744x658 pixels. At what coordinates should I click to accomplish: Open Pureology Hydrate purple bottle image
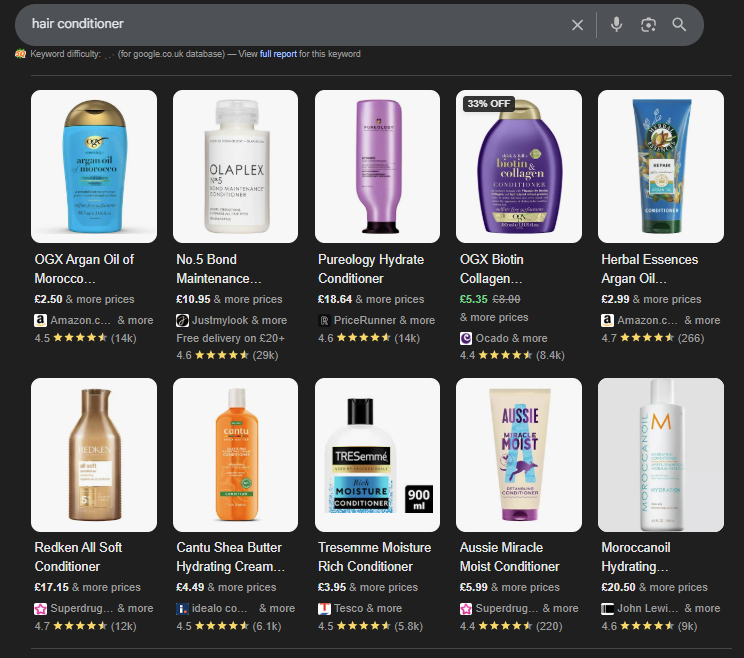pyautogui.click(x=377, y=167)
